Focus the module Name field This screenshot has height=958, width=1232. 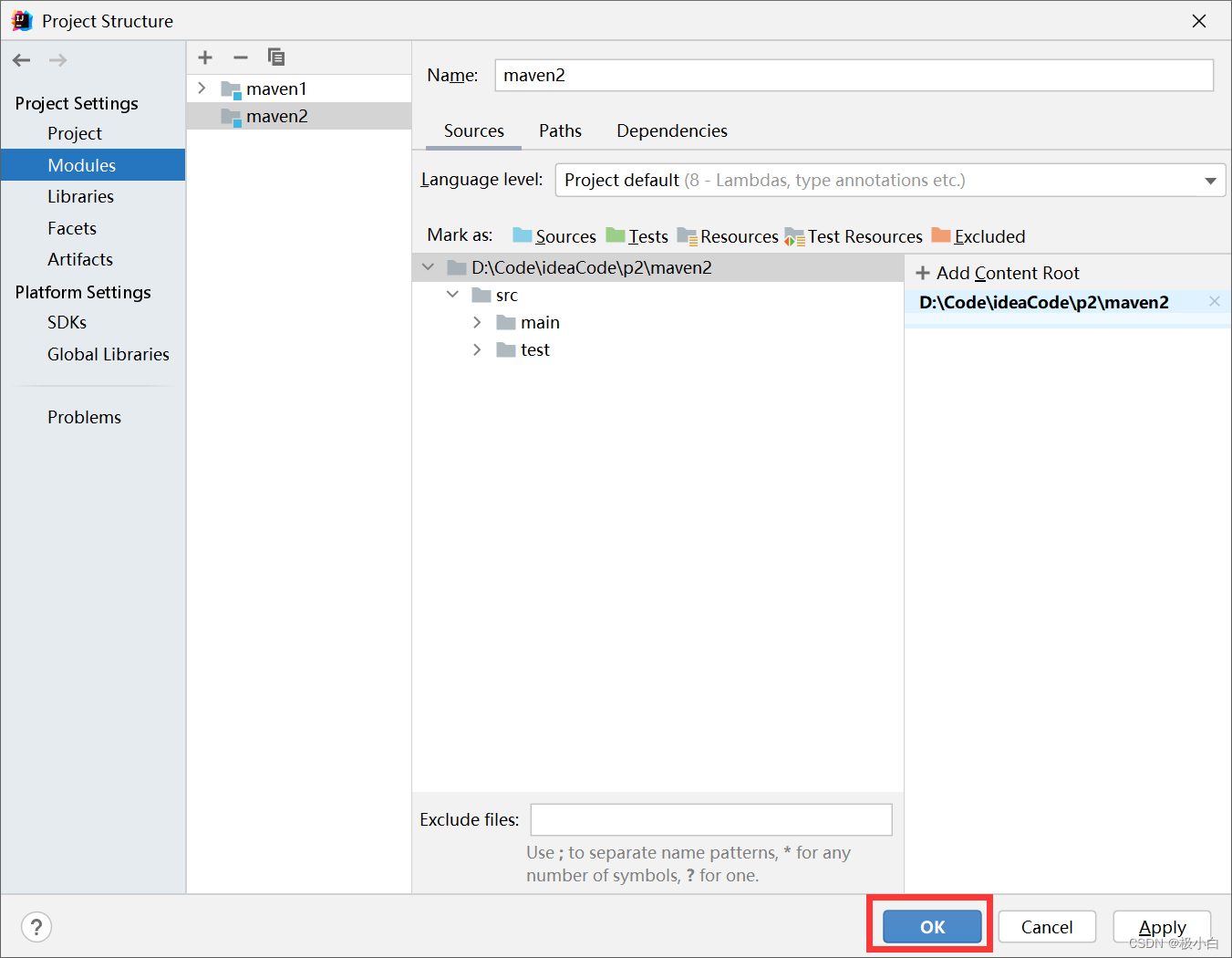[x=854, y=76]
